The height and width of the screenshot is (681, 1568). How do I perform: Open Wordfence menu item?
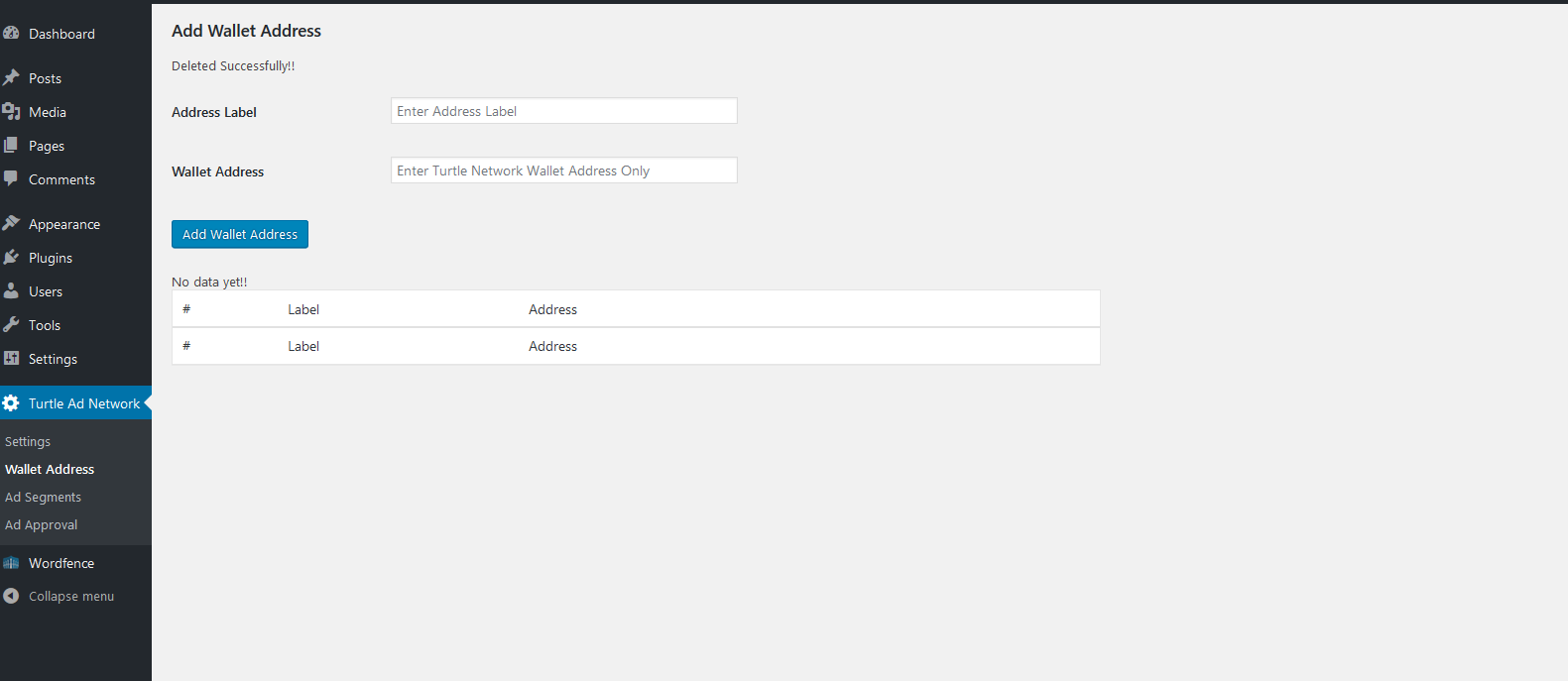61,563
